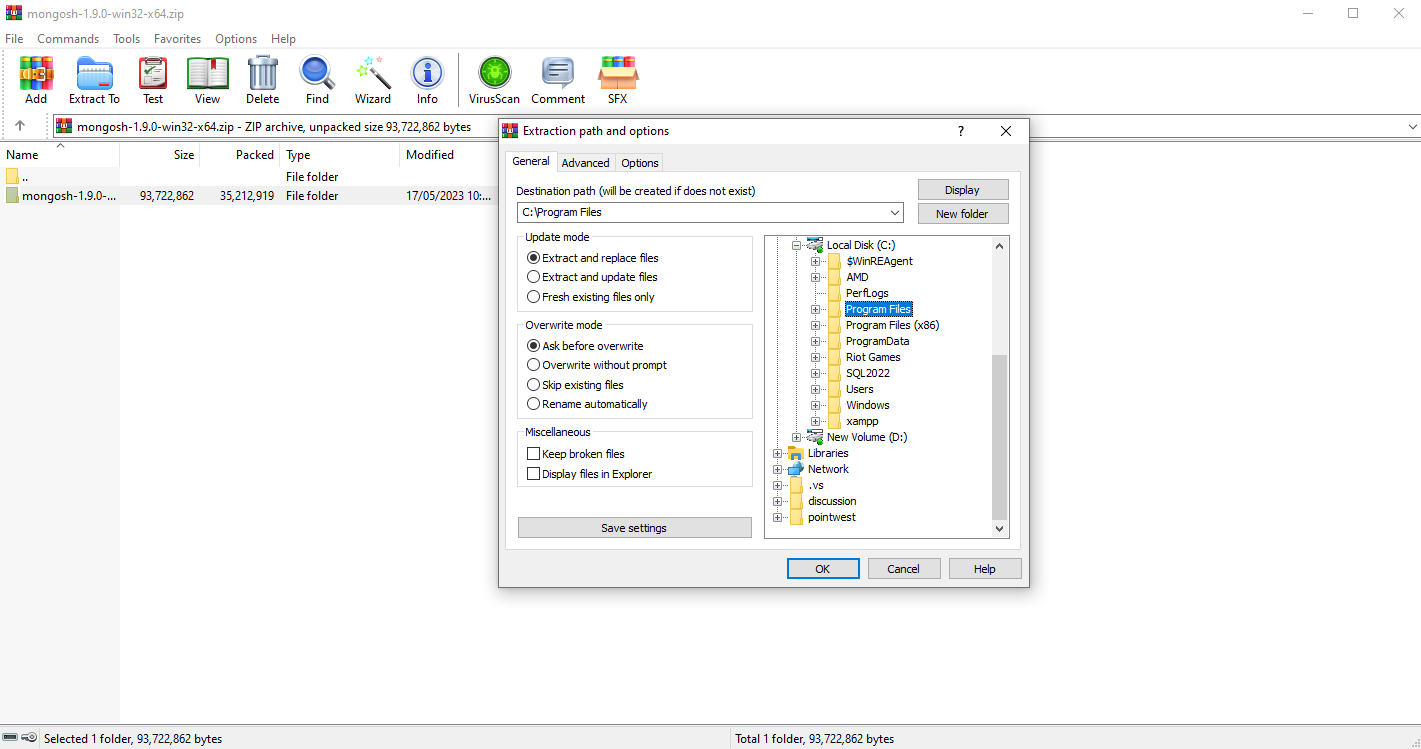Enable Keep broken files checkbox
This screenshot has width=1421, height=749.
click(x=533, y=454)
